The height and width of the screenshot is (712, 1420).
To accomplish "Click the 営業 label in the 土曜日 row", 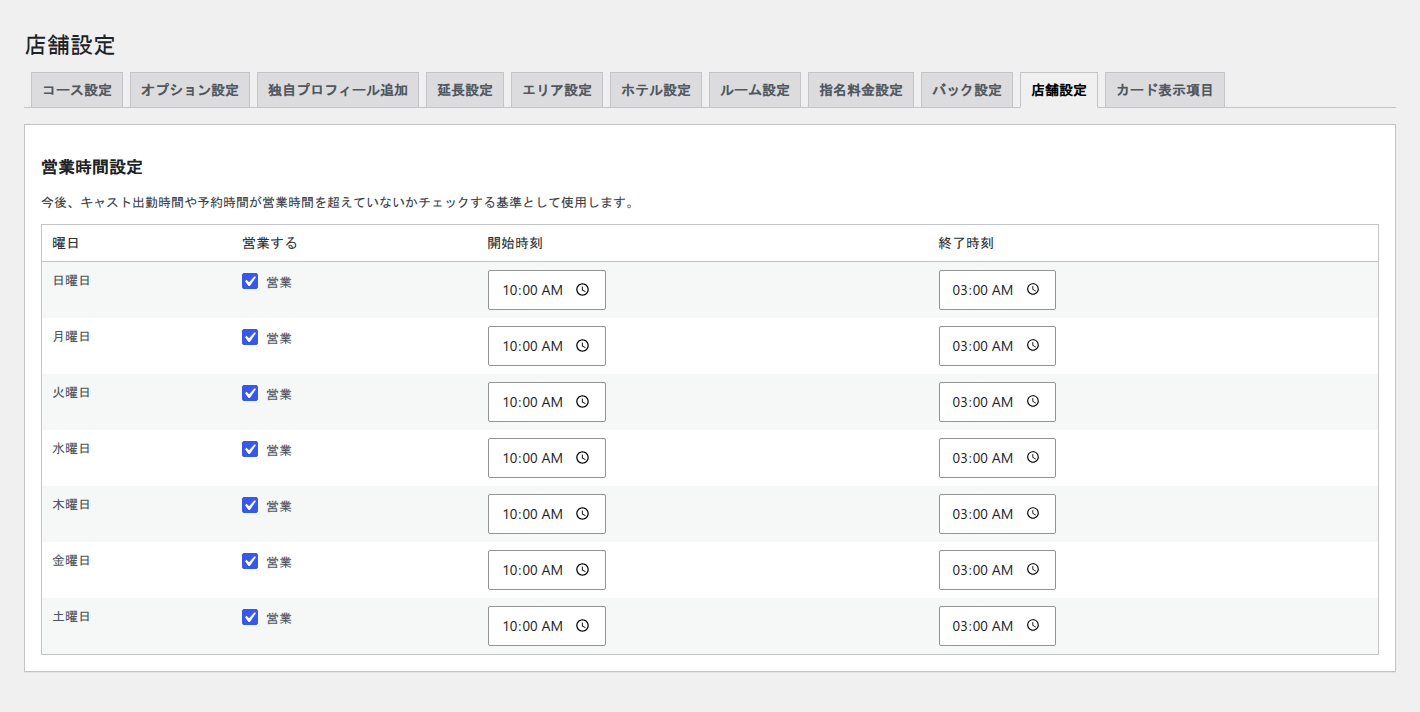I will click(279, 618).
